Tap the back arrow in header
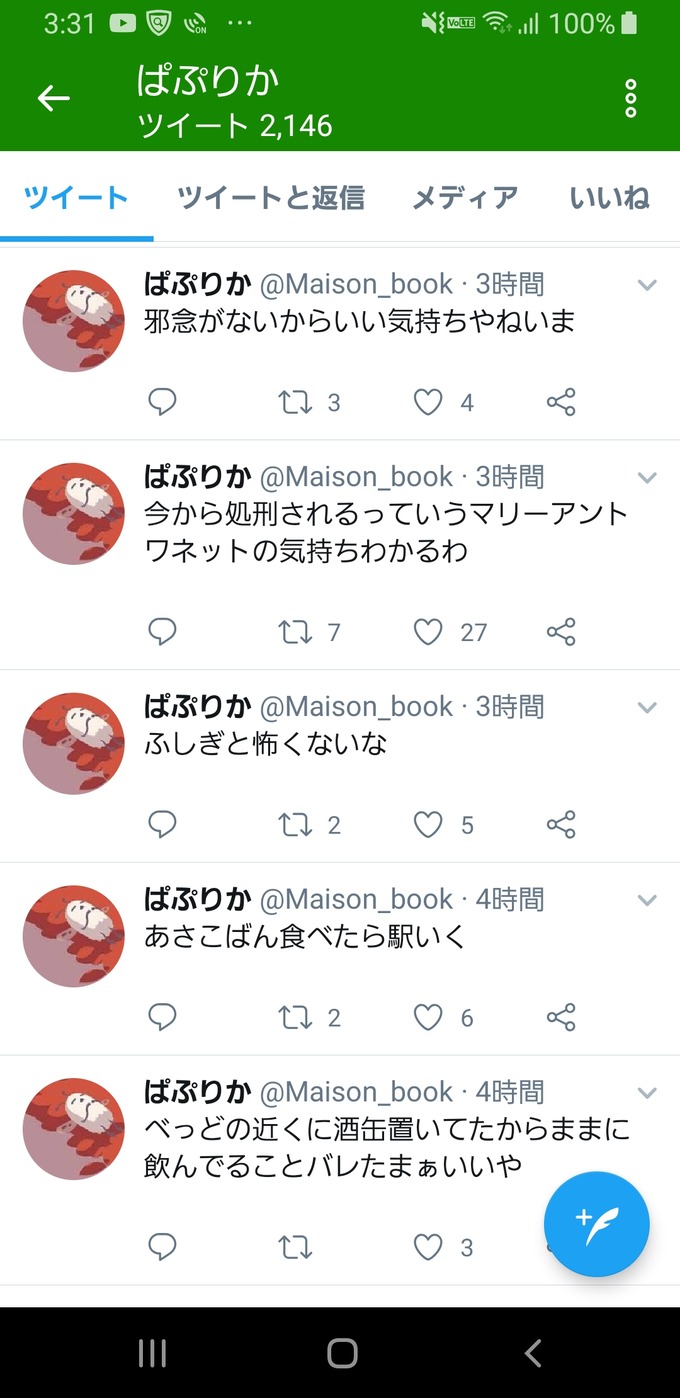 (x=54, y=98)
